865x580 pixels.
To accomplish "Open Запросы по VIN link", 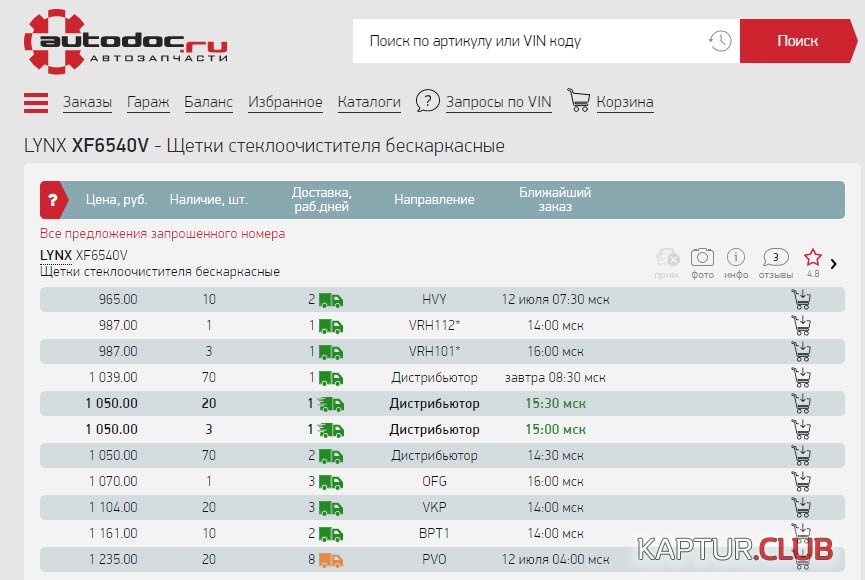I will 499,102.
